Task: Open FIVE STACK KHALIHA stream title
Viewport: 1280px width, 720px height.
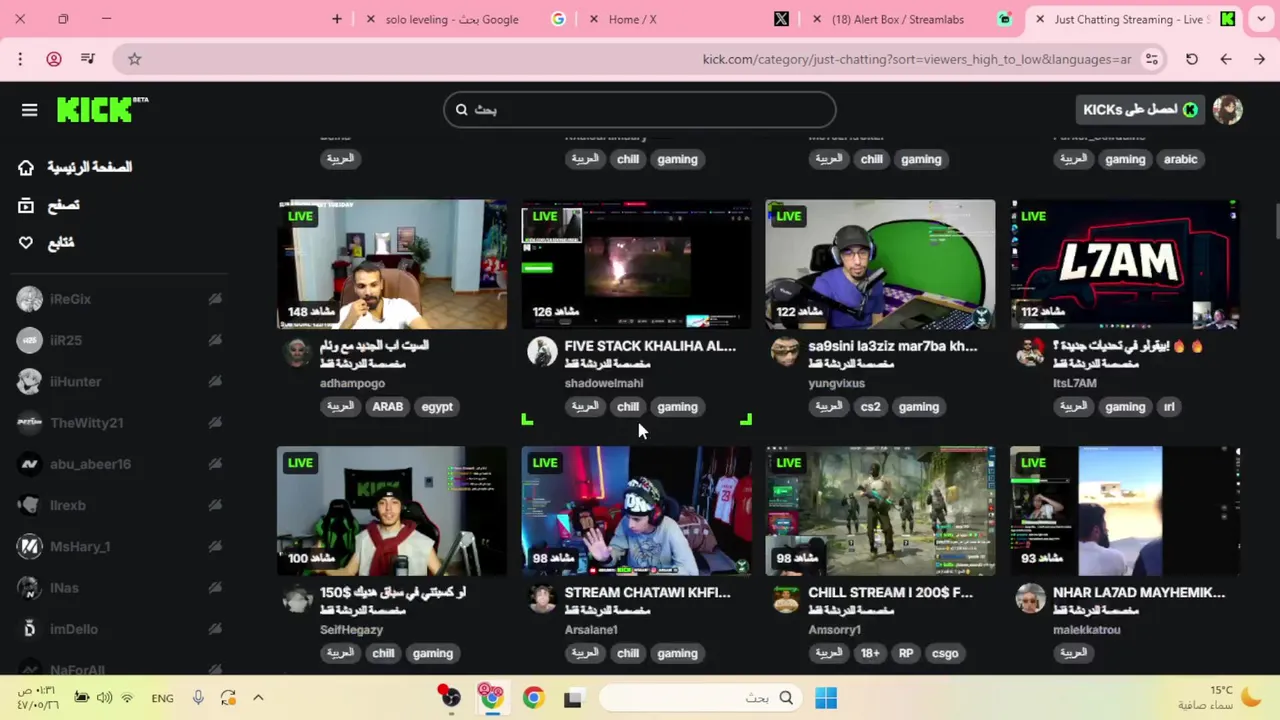Action: (x=650, y=346)
